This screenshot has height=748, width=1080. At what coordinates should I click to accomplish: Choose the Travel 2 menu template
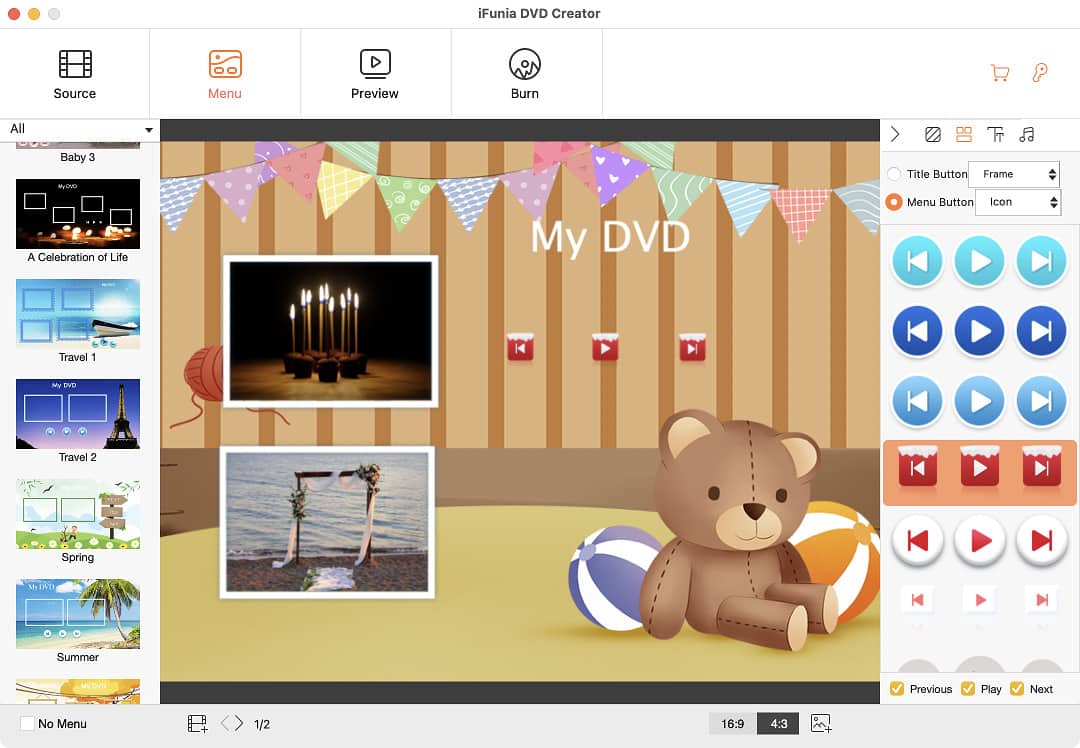click(78, 414)
